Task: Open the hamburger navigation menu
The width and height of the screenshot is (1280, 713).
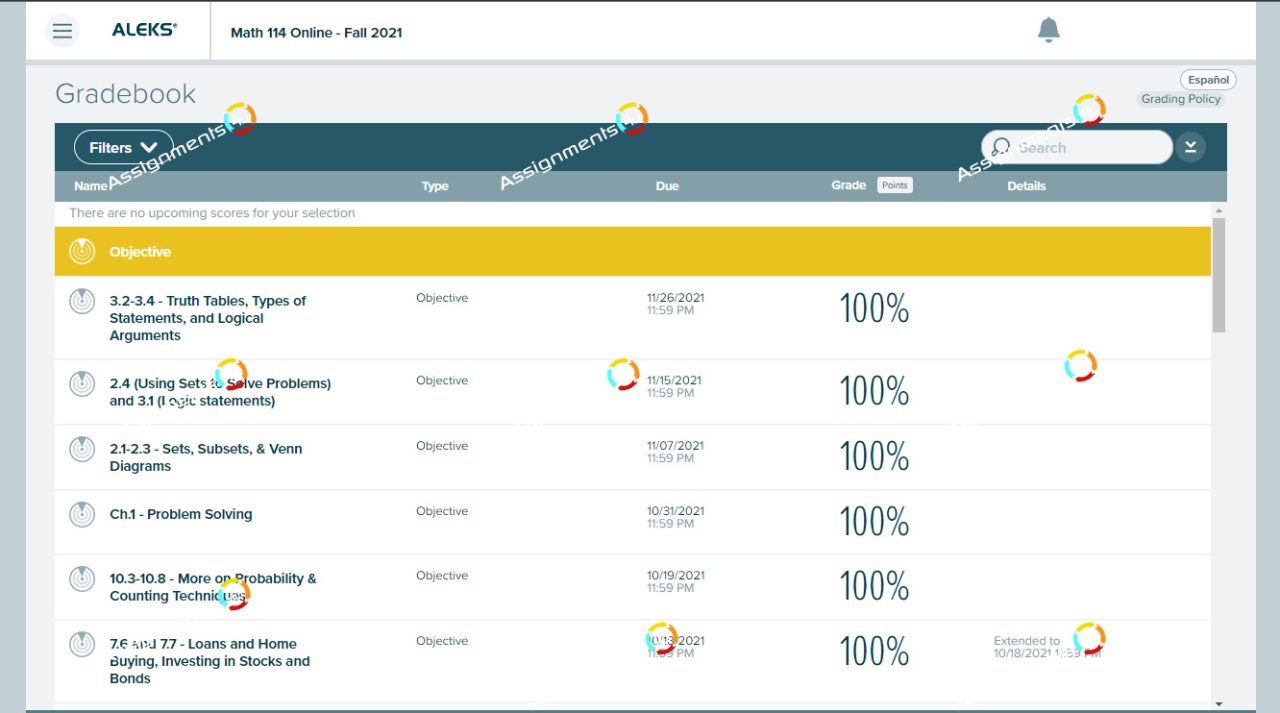Action: (62, 31)
